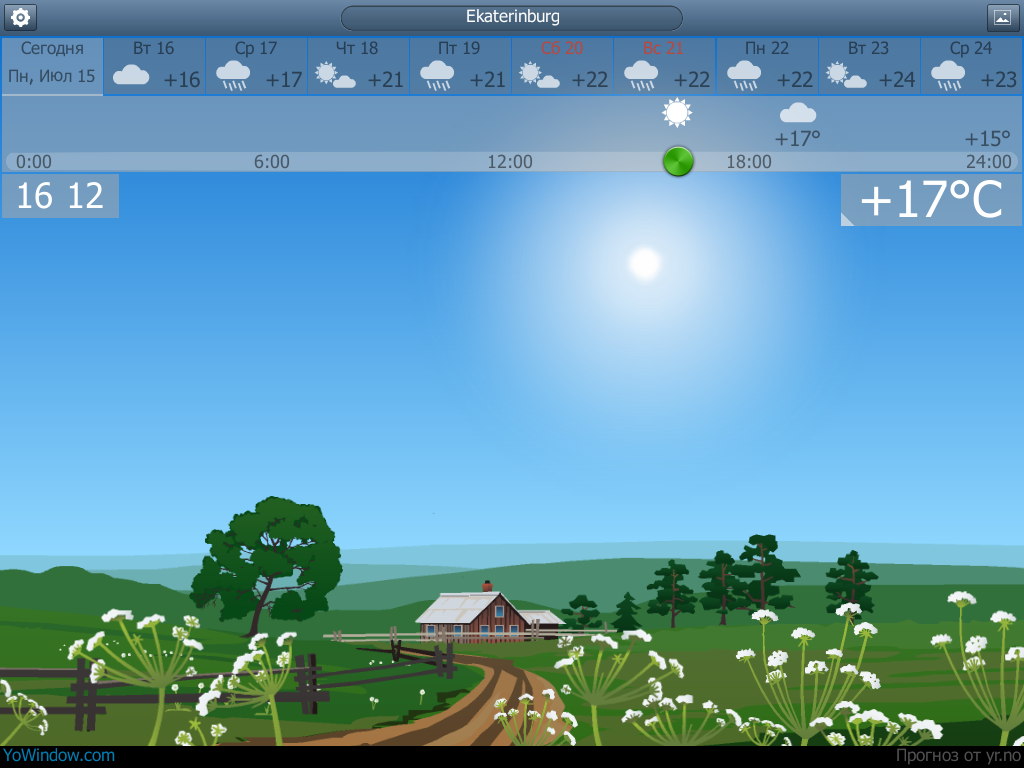Click the green time slider knob
The width and height of the screenshot is (1024, 768).
pos(678,161)
